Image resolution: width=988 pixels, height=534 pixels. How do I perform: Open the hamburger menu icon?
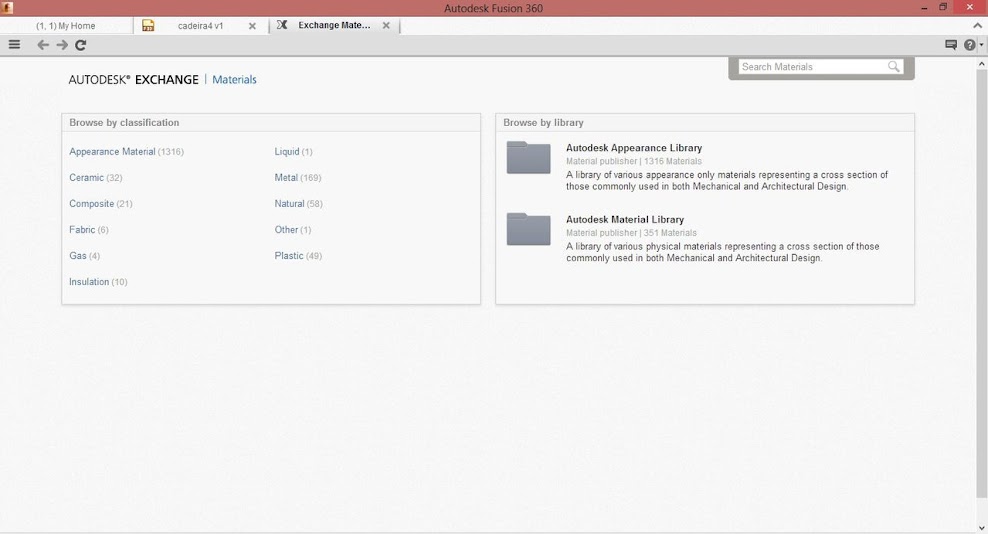tap(14, 44)
